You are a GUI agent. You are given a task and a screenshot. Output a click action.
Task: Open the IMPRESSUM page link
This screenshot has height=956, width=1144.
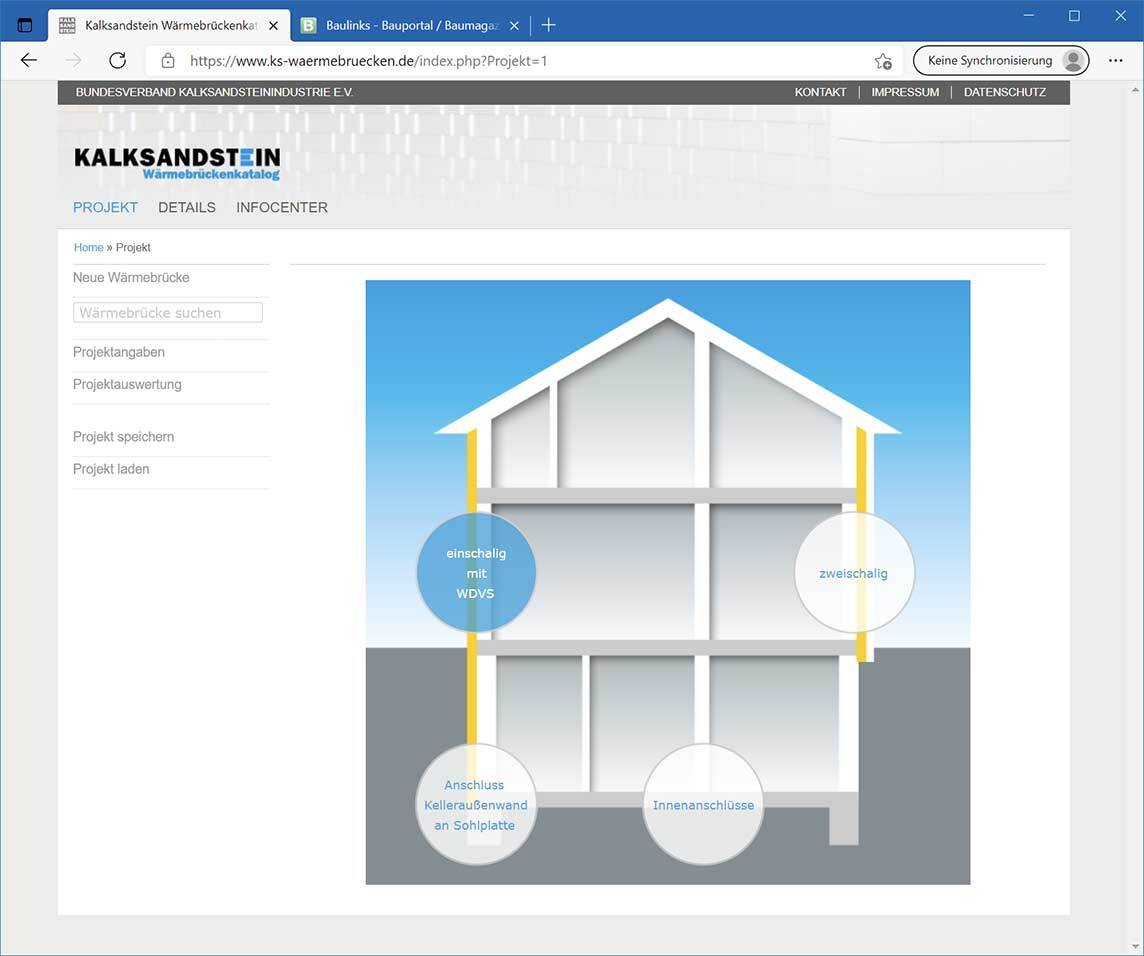(x=905, y=92)
